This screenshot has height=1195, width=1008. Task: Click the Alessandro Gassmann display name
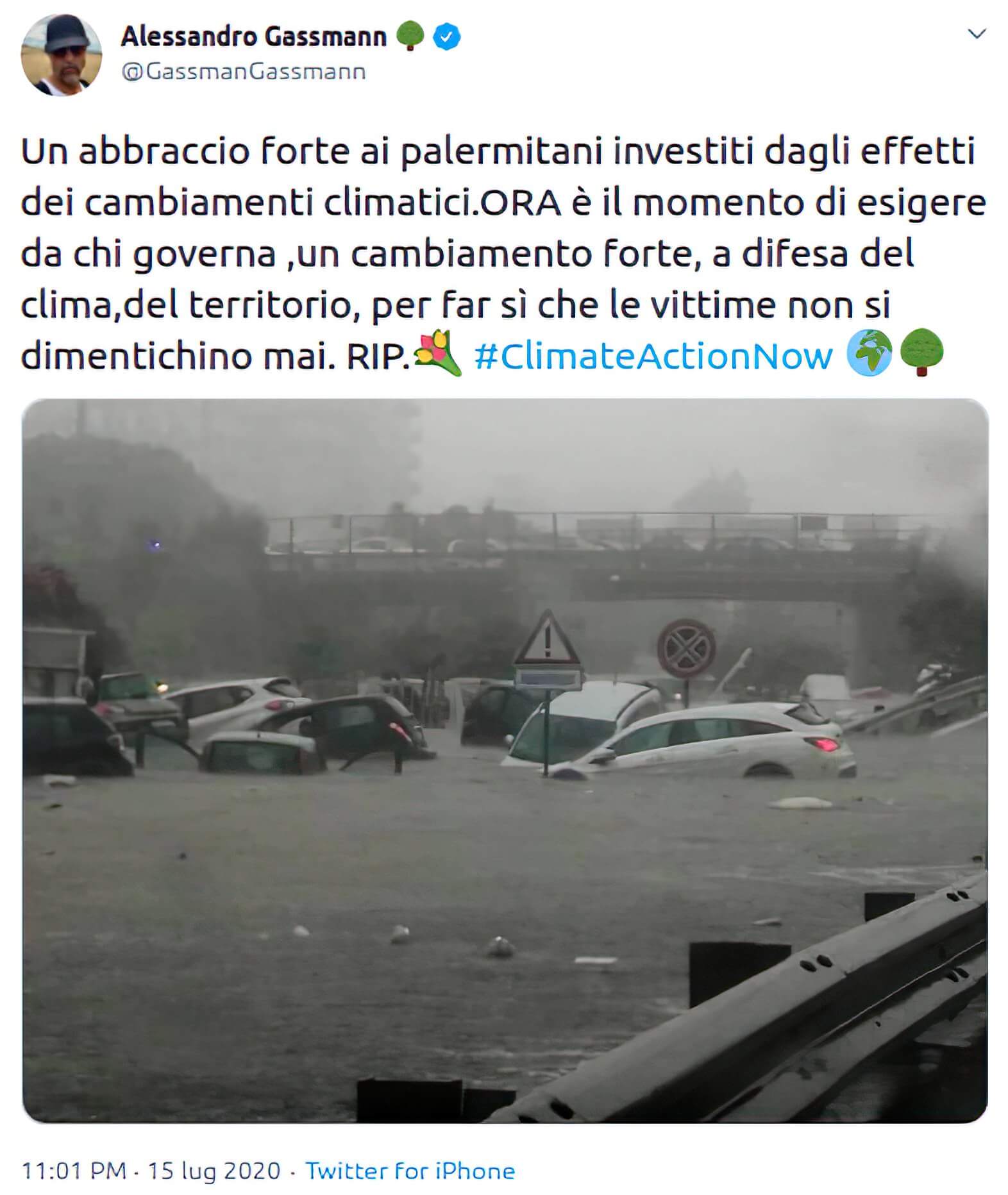[254, 37]
